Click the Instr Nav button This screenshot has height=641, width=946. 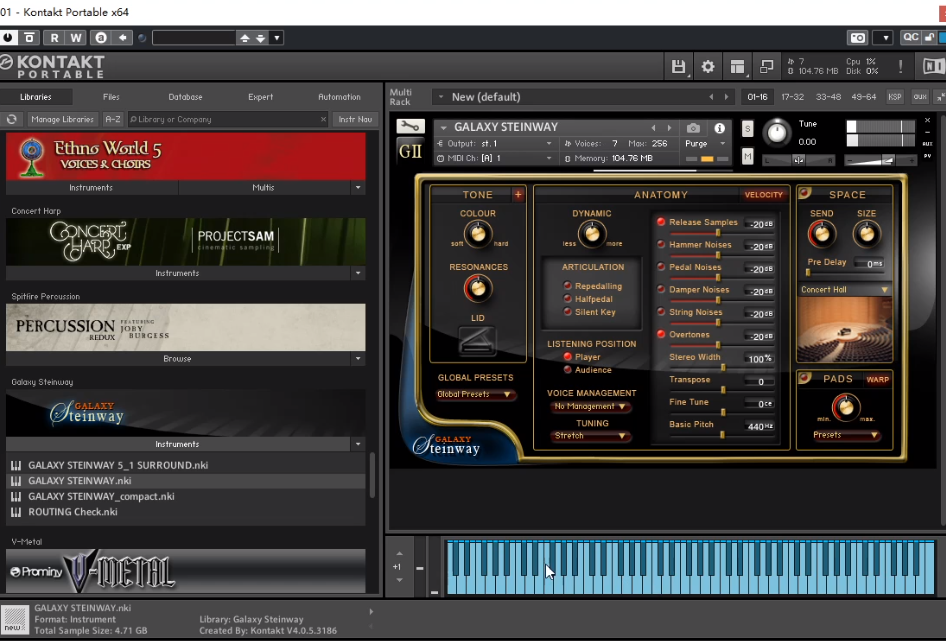[x=355, y=120]
